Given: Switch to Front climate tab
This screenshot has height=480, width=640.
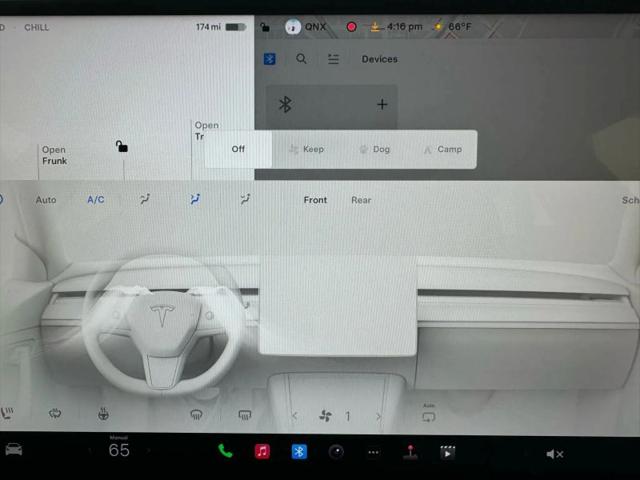Looking at the screenshot, I should click(x=315, y=200).
